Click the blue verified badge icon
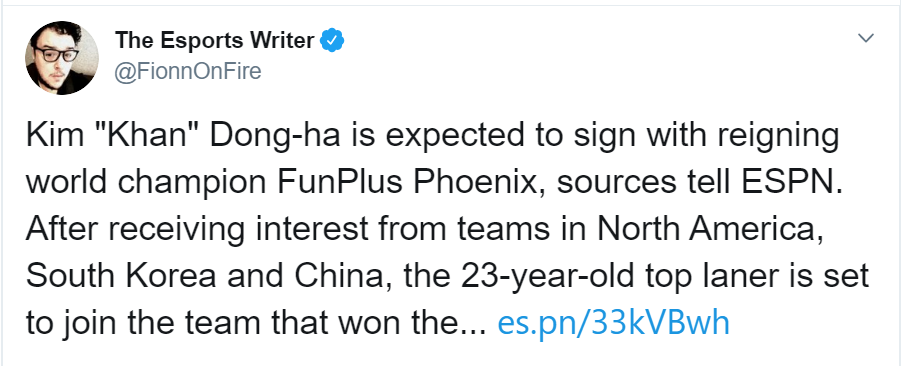 (332, 40)
